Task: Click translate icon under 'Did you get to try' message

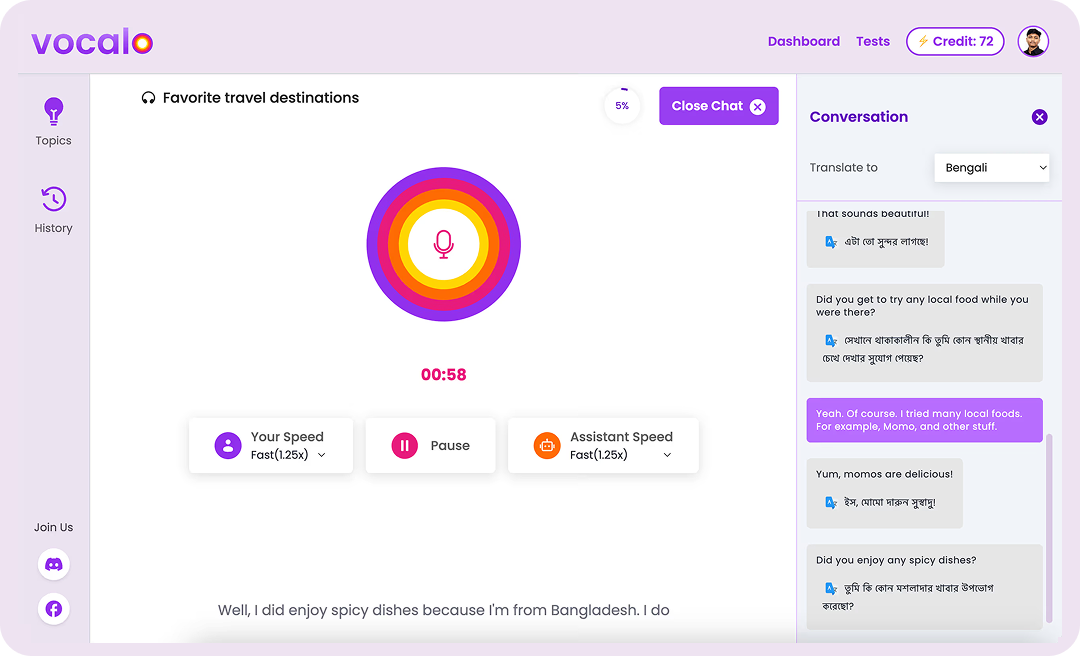Action: 831,340
